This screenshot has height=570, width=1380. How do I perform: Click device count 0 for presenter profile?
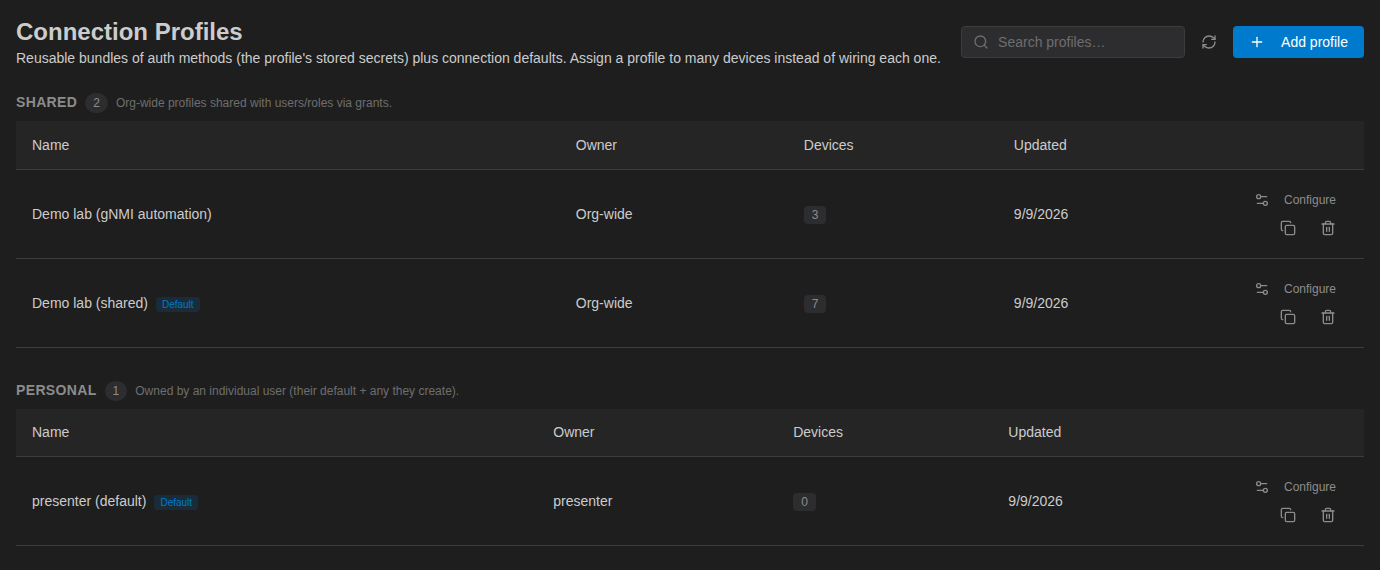tap(804, 502)
